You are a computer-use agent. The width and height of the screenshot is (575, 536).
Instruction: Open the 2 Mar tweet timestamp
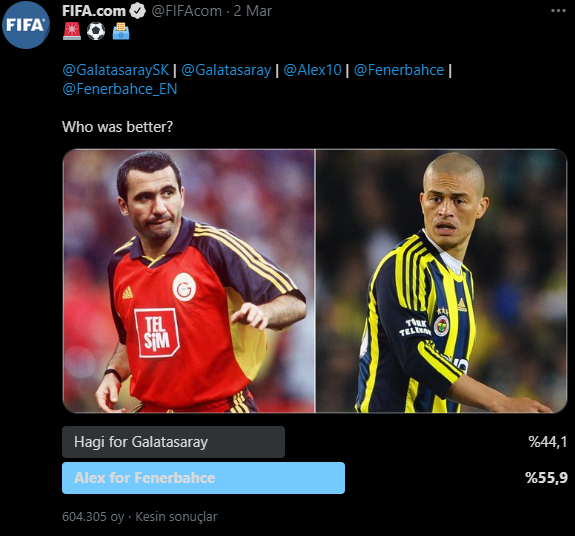coord(253,11)
